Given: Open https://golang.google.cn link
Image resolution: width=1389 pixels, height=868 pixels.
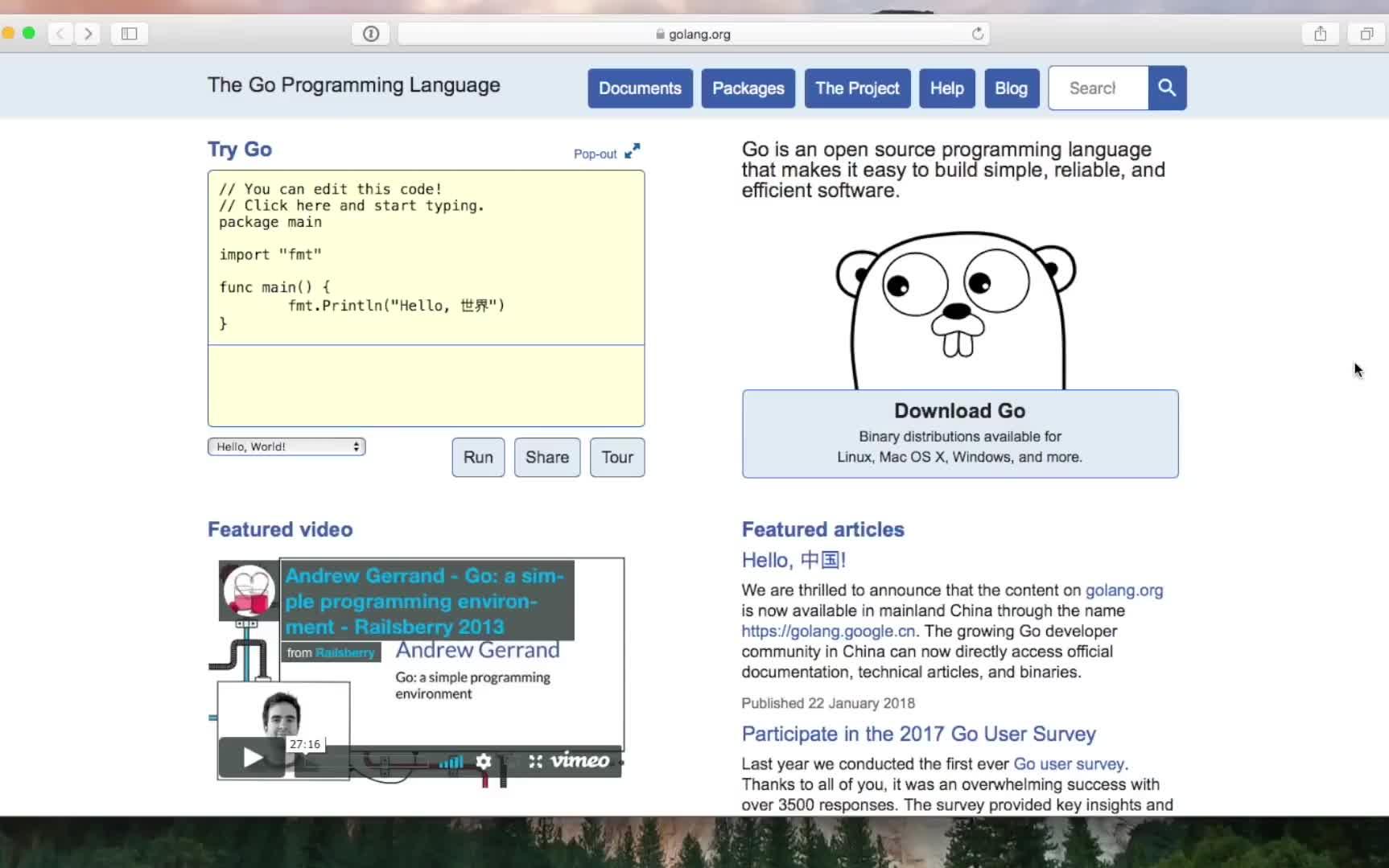Looking at the screenshot, I should tap(828, 631).
